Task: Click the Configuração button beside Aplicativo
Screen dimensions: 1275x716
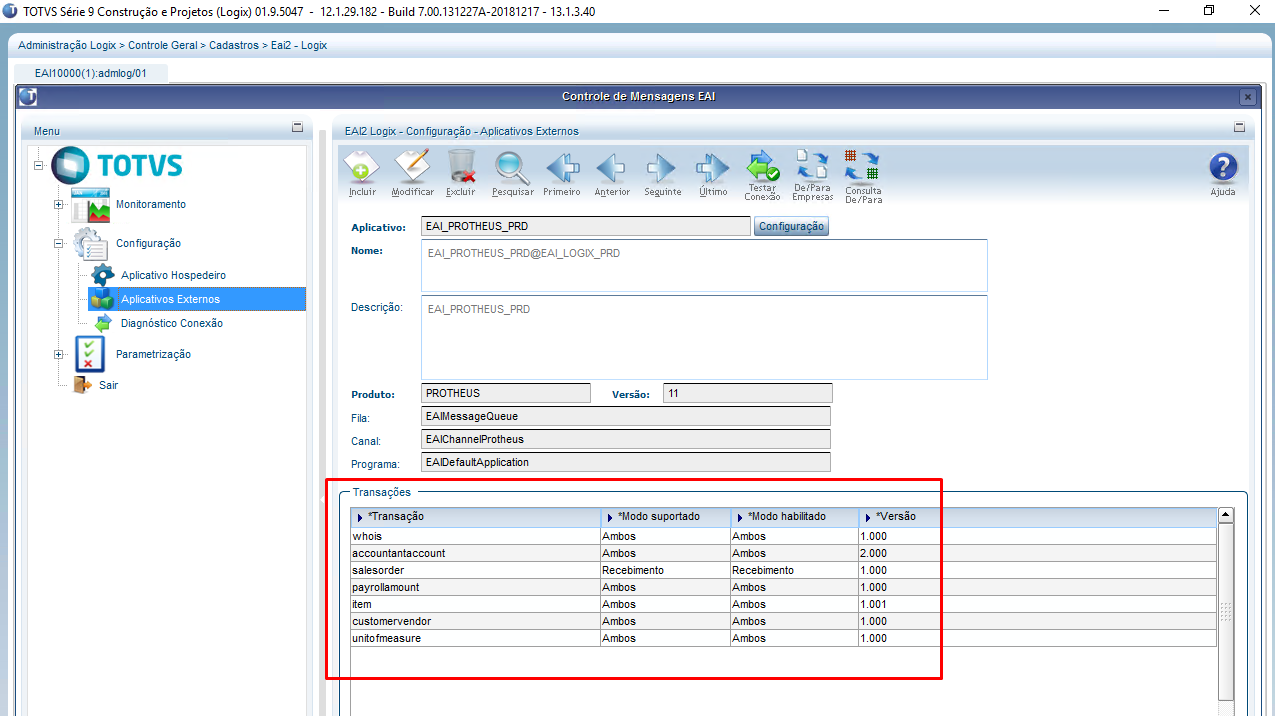Action: pos(791,227)
